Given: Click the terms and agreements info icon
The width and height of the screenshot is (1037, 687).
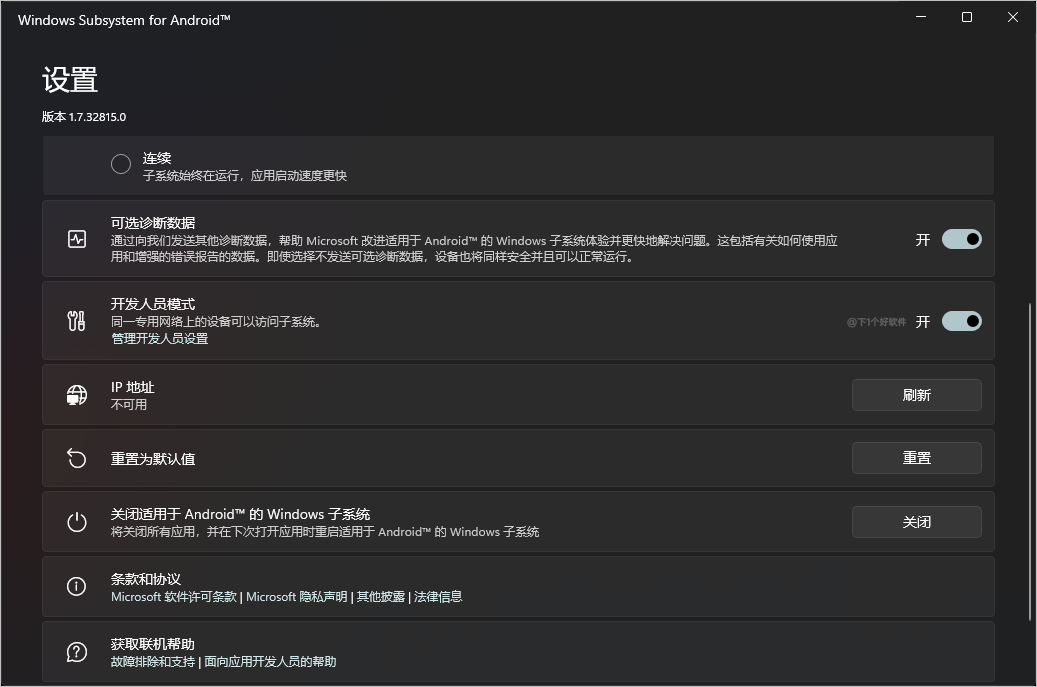Looking at the screenshot, I should tap(77, 586).
